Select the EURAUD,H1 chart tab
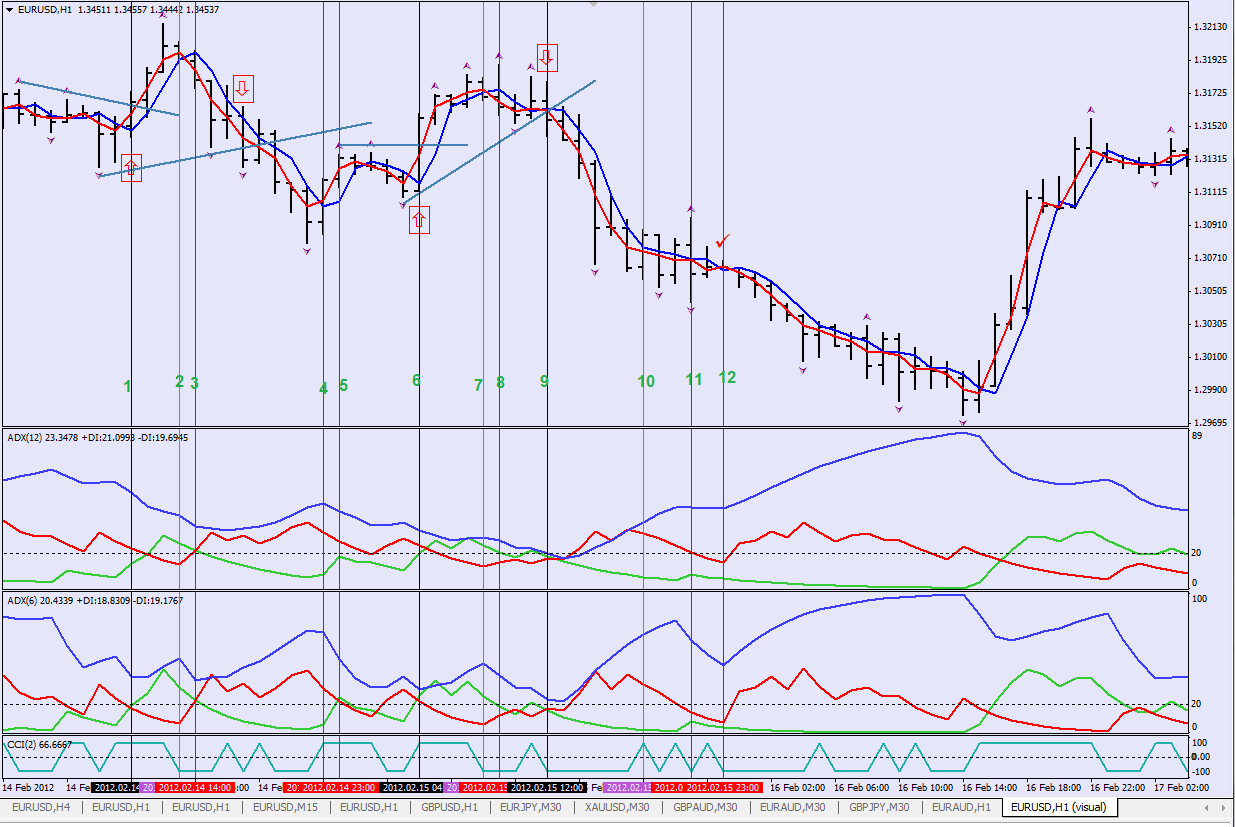 click(961, 807)
